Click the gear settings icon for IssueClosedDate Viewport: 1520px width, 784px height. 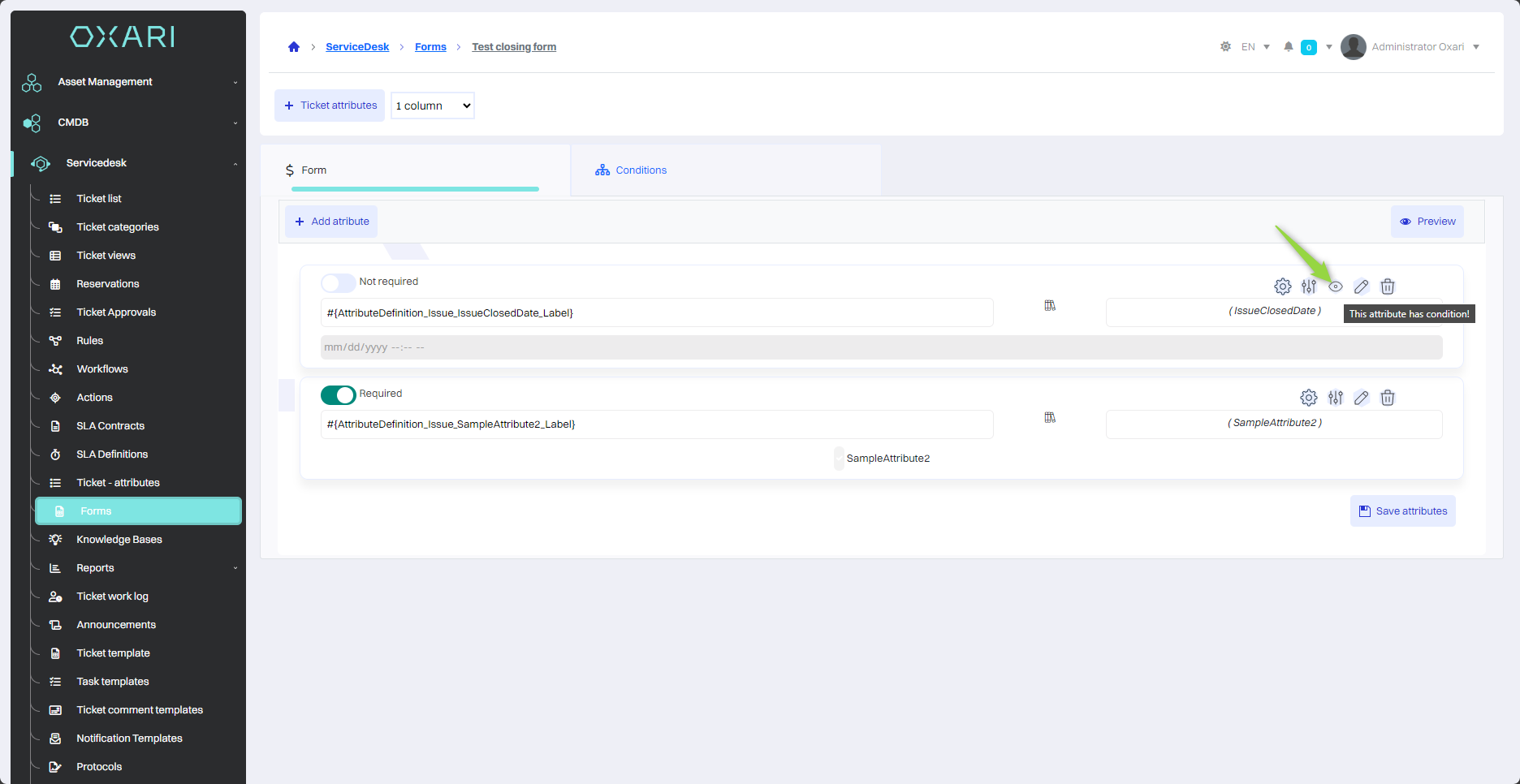click(x=1282, y=286)
